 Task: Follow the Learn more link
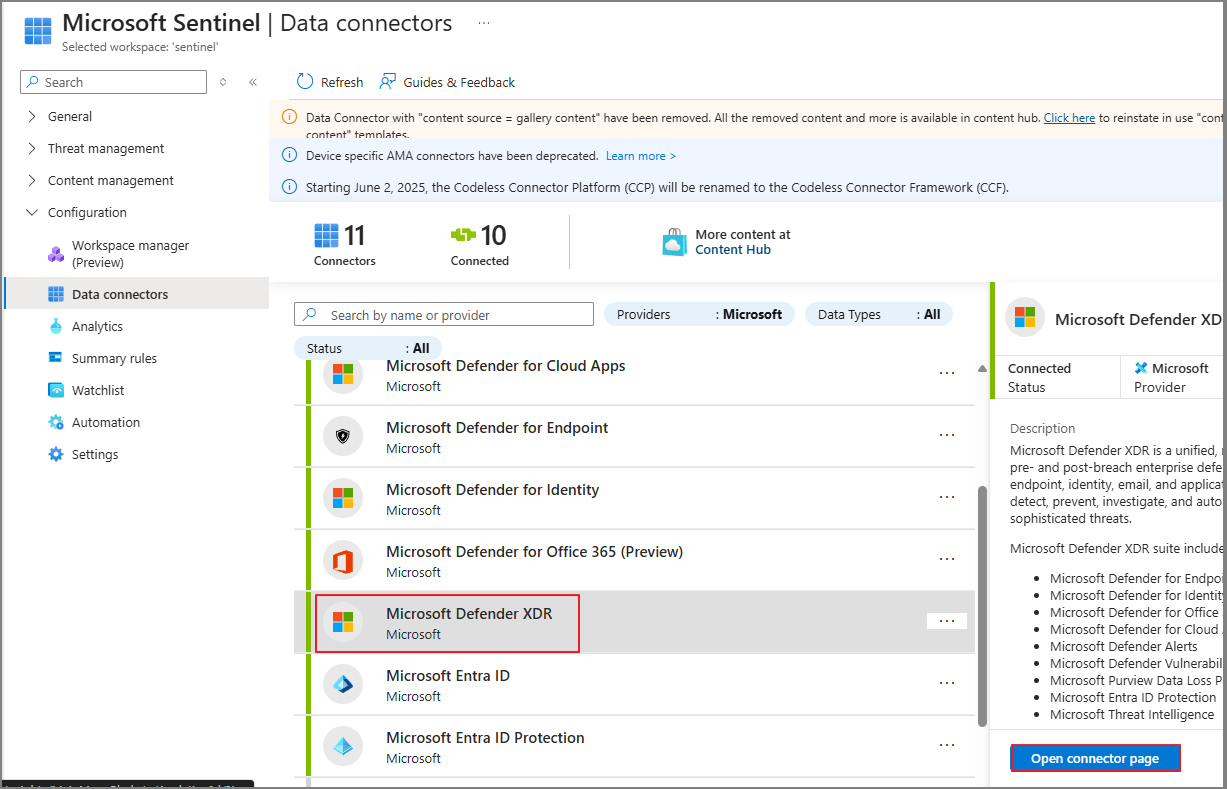point(640,156)
